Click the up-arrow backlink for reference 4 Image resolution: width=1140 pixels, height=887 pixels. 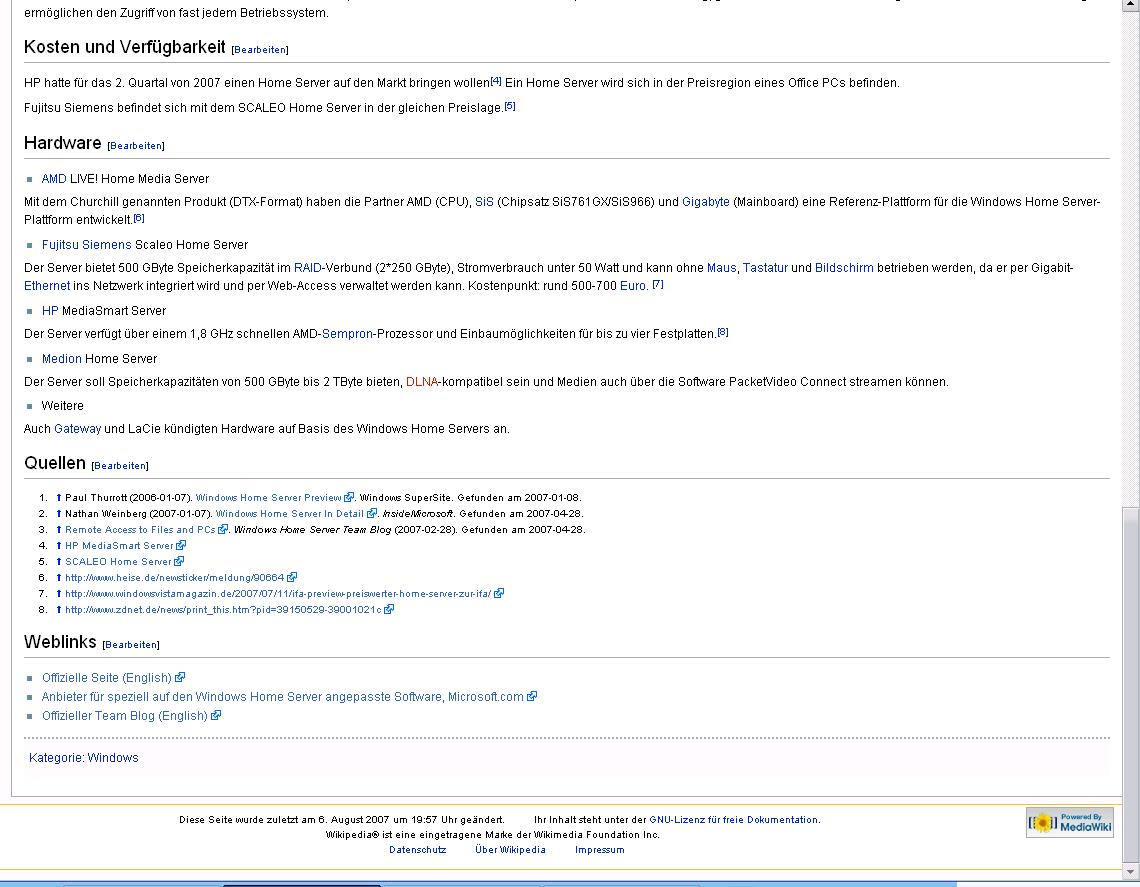click(x=59, y=546)
